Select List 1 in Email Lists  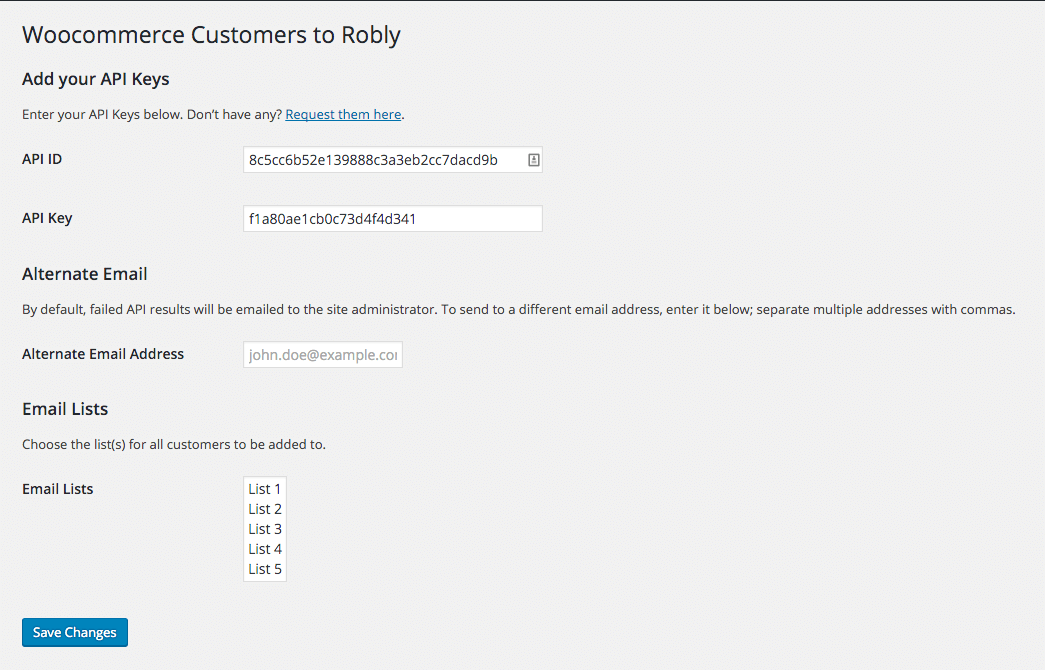coord(265,489)
